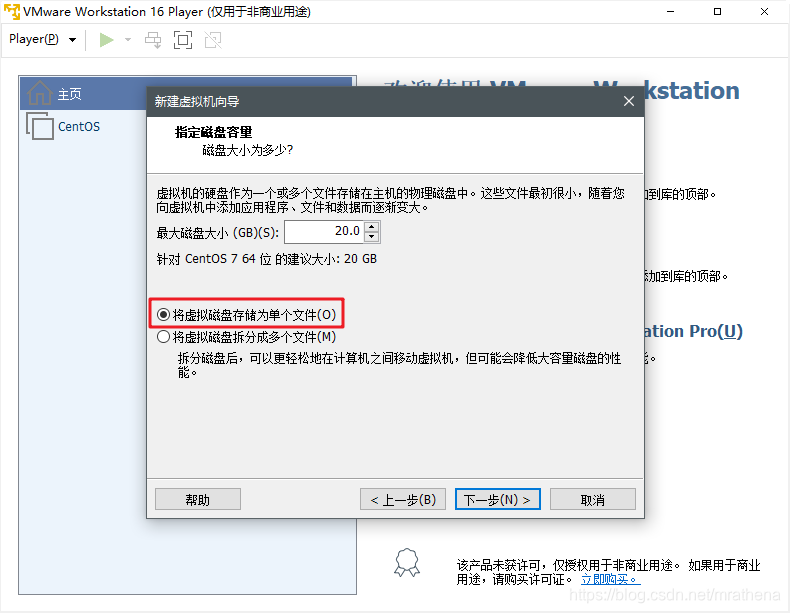Select the CentOS virtual machine
Viewport: 790px width, 613px height.
click(79, 126)
